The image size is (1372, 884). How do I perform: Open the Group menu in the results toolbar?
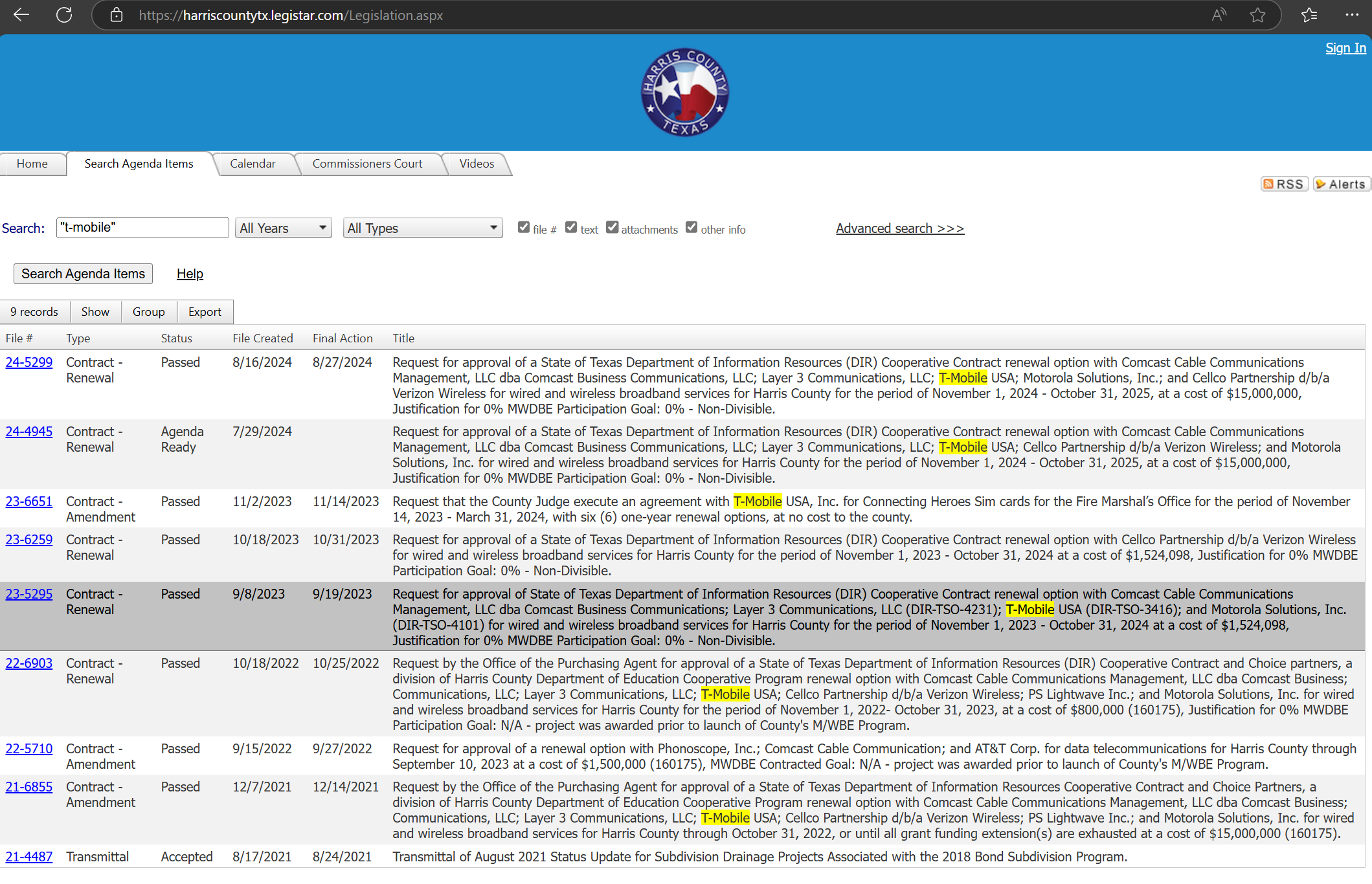[x=149, y=312]
